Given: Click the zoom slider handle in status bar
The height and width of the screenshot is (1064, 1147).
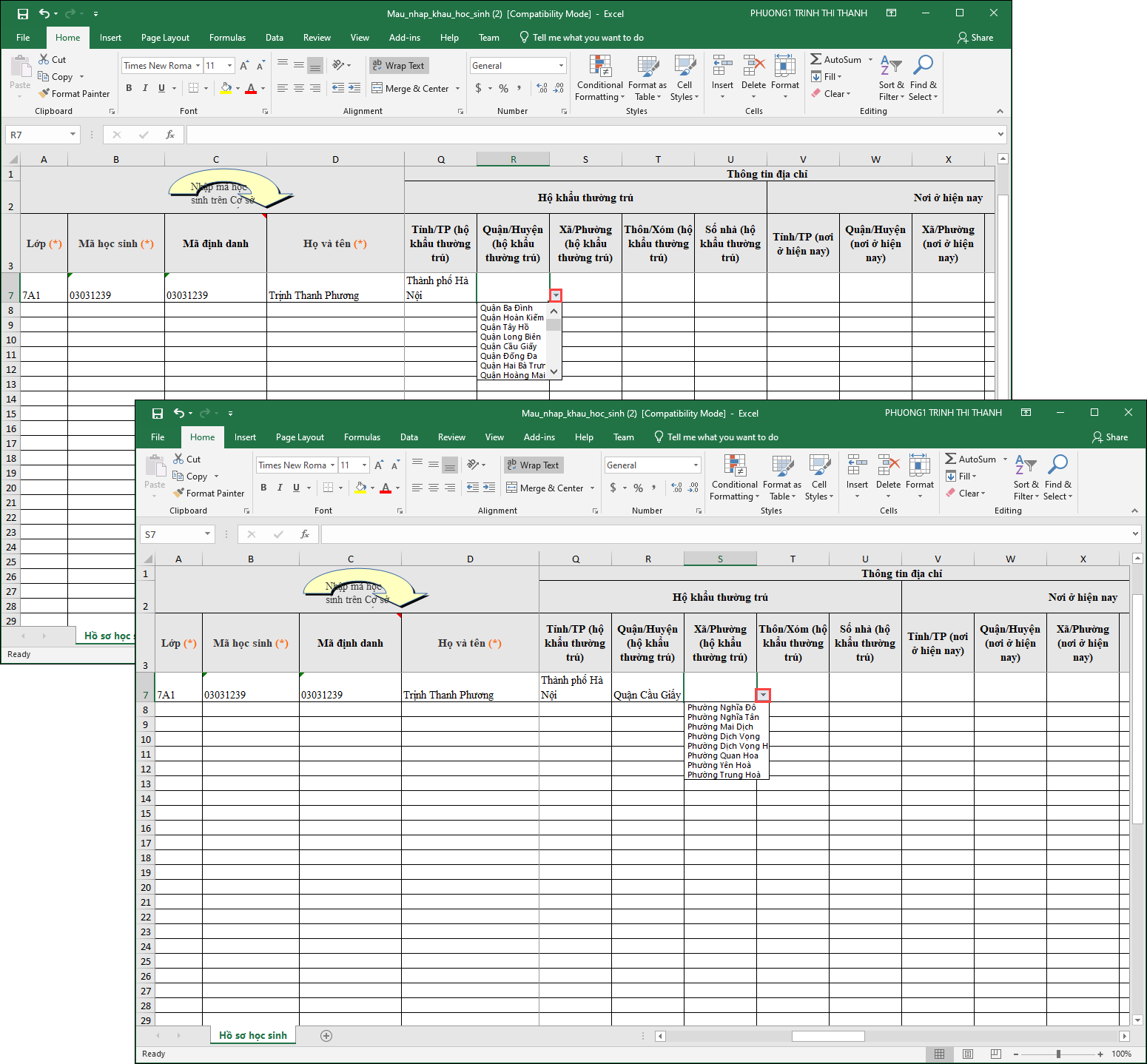Looking at the screenshot, I should 1058,1054.
